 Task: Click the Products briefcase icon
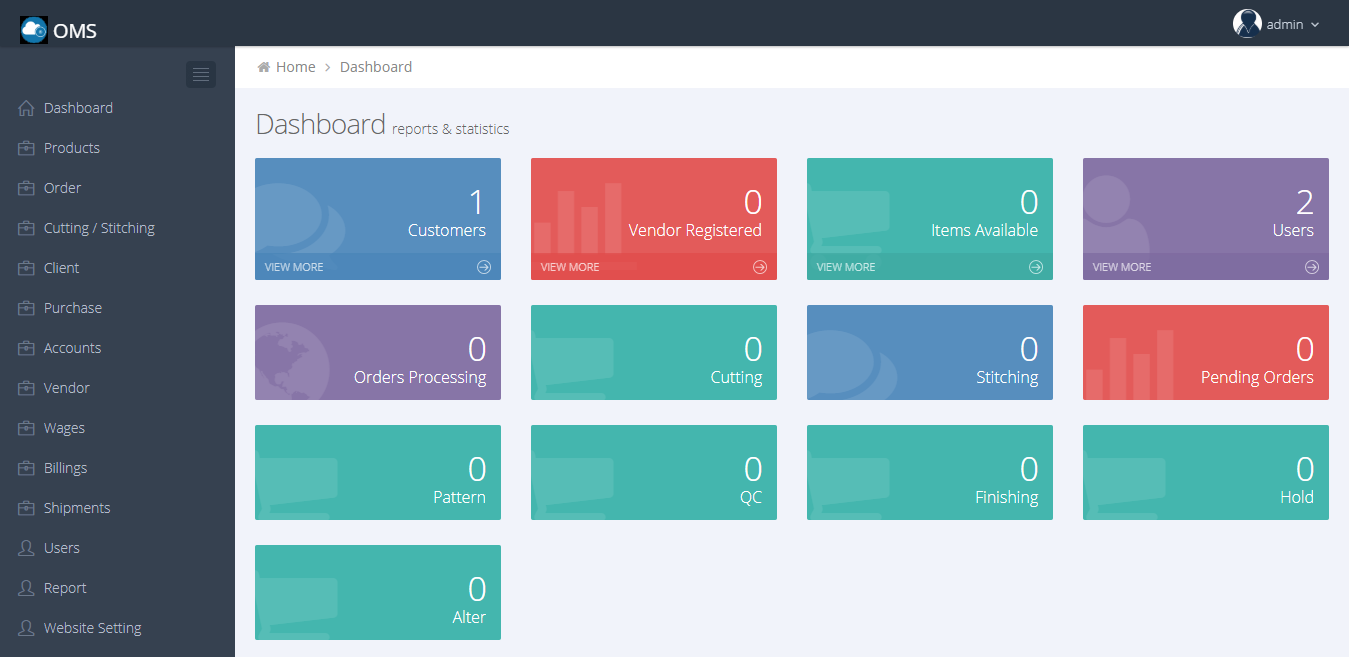click(x=26, y=148)
